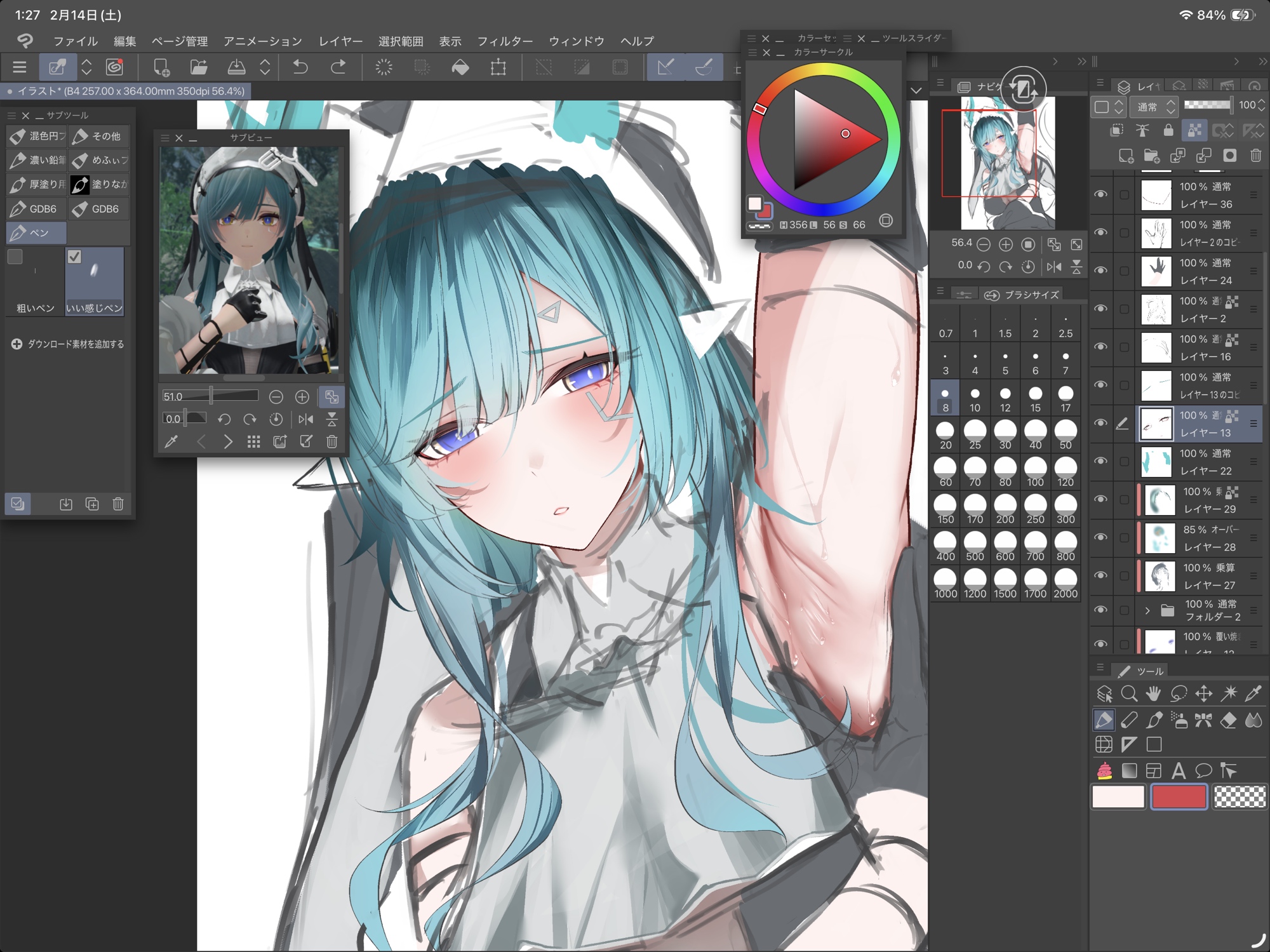Screen dimensions: 1270x952
Task: Click the Save icon in command bar
Action: 236,67
